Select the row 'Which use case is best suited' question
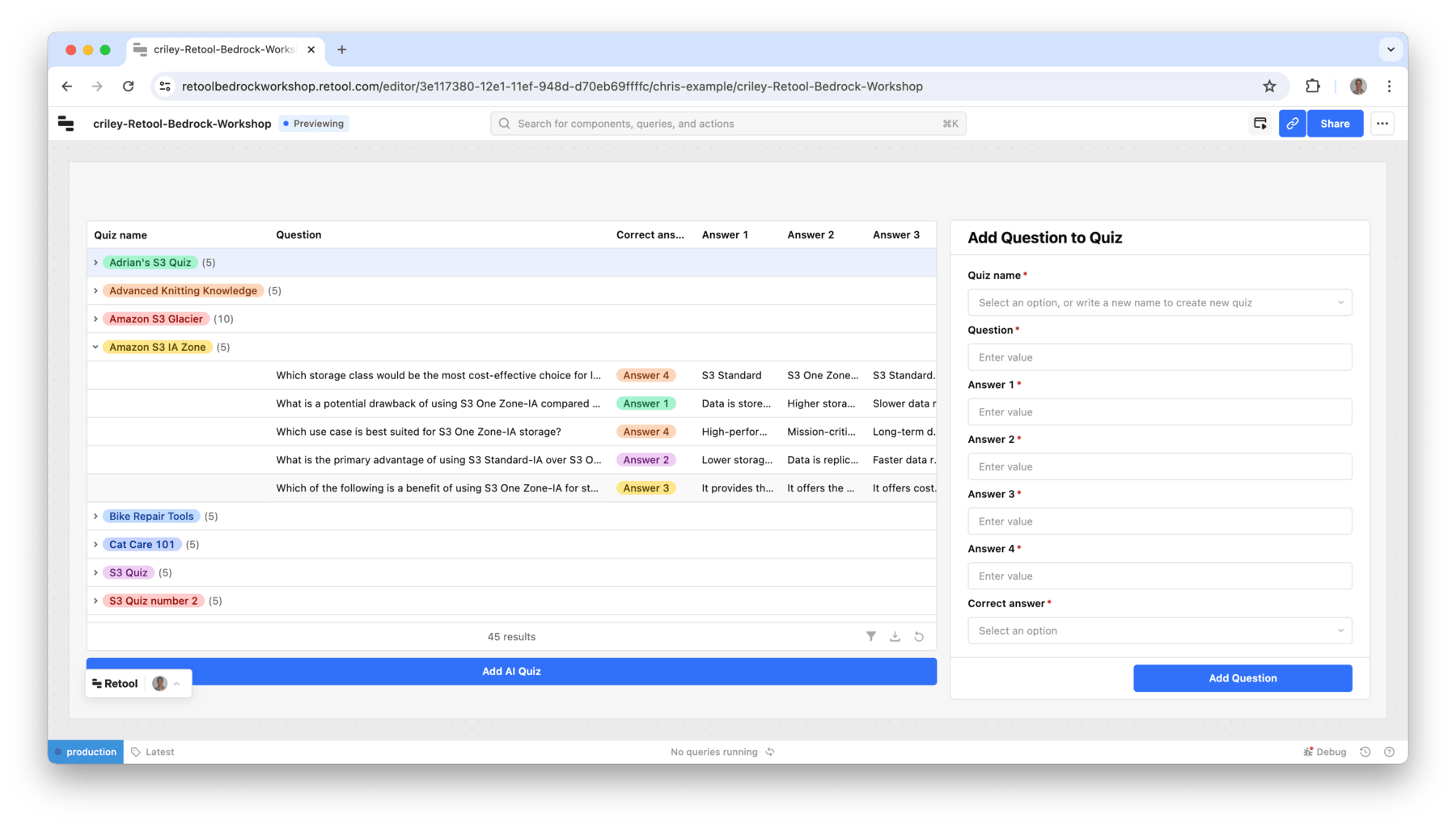 pyautogui.click(x=511, y=432)
